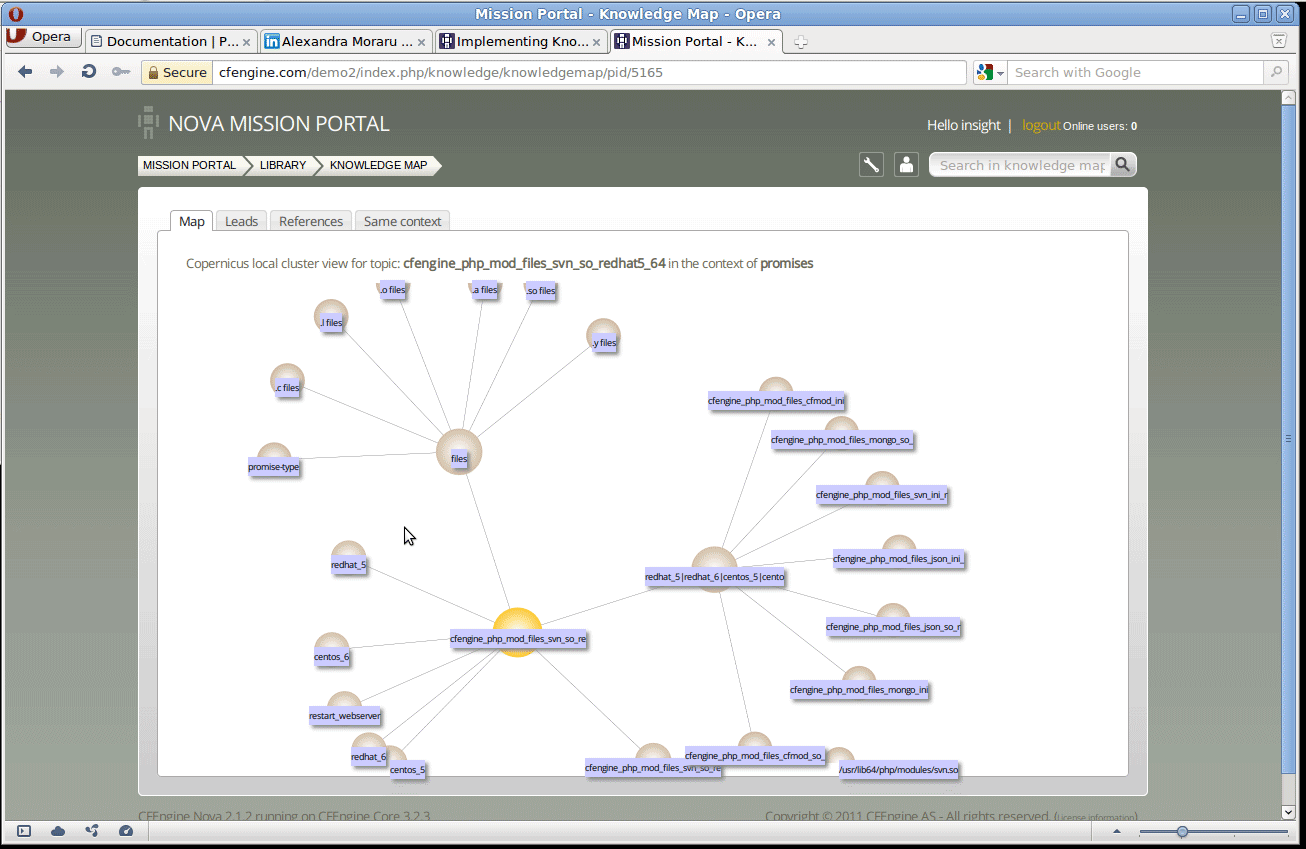1306x849 pixels.
Task: Close the Implementing Kno... browser tab
Action: (x=597, y=42)
